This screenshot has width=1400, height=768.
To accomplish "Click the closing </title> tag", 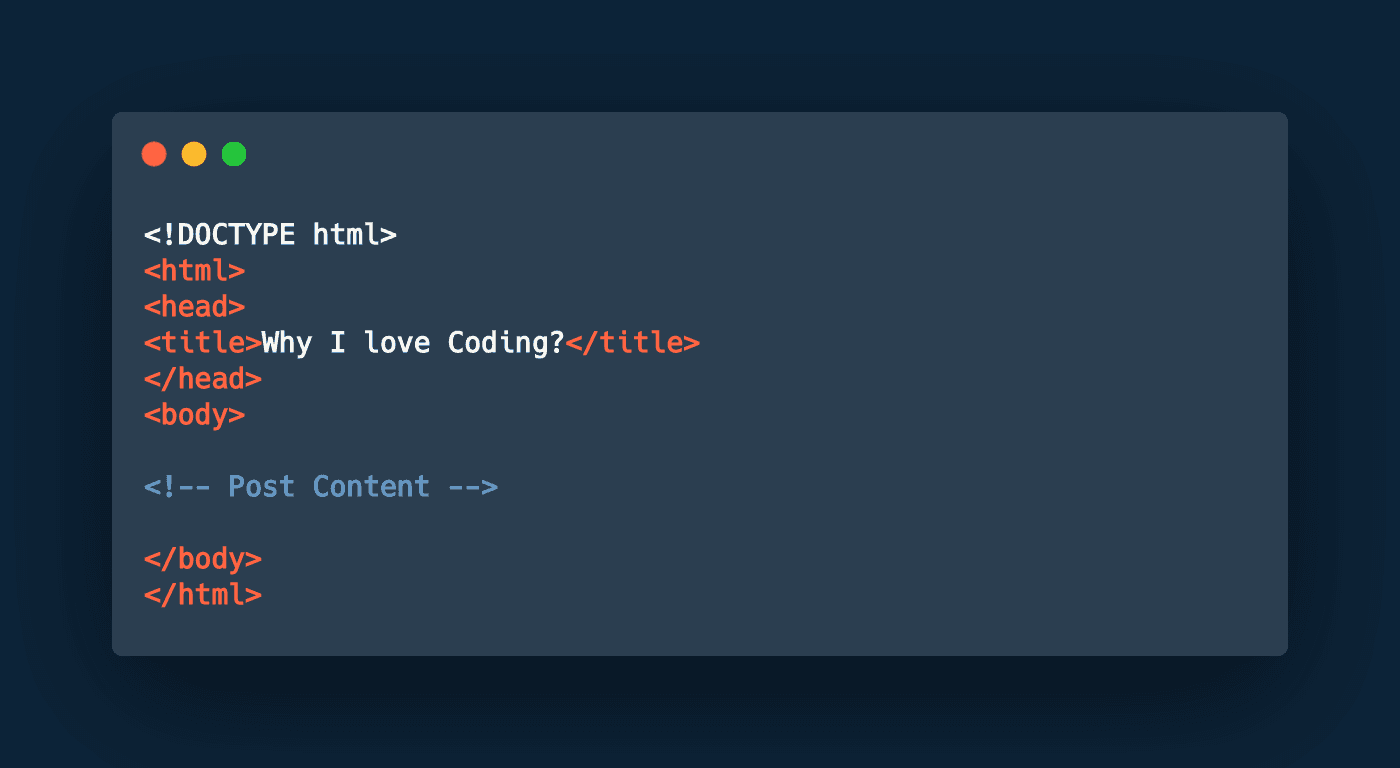I will (633, 343).
